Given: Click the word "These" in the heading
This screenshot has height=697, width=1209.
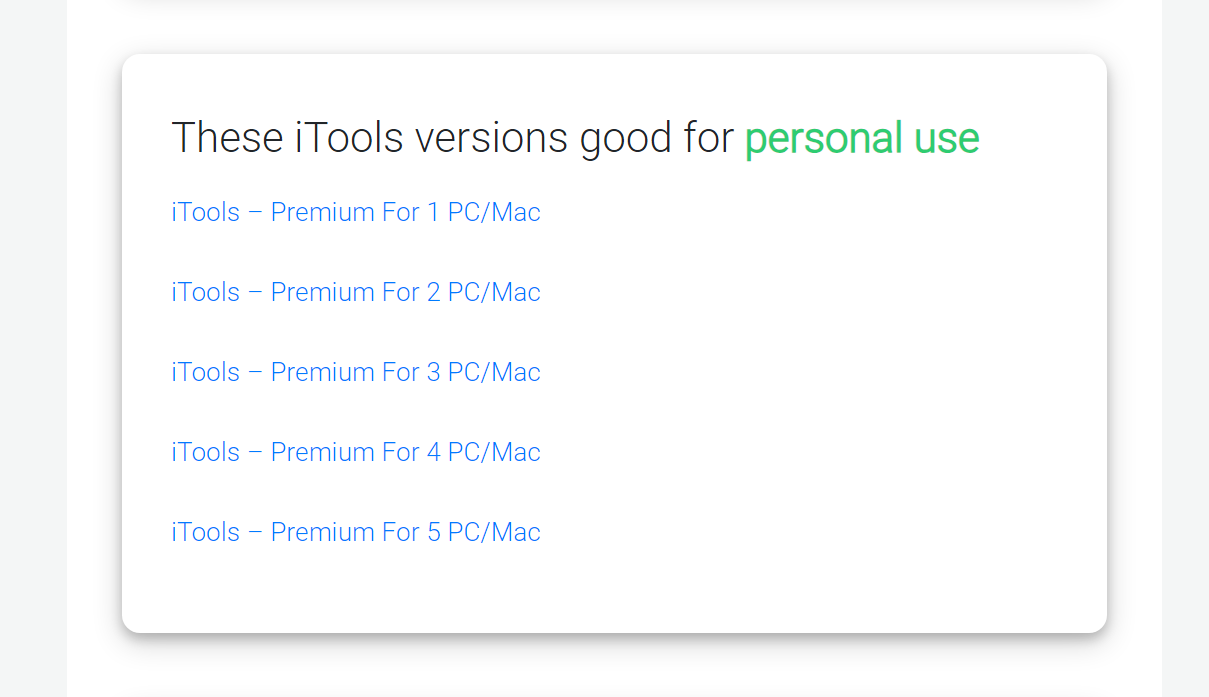Looking at the screenshot, I should pyautogui.click(x=227, y=138).
